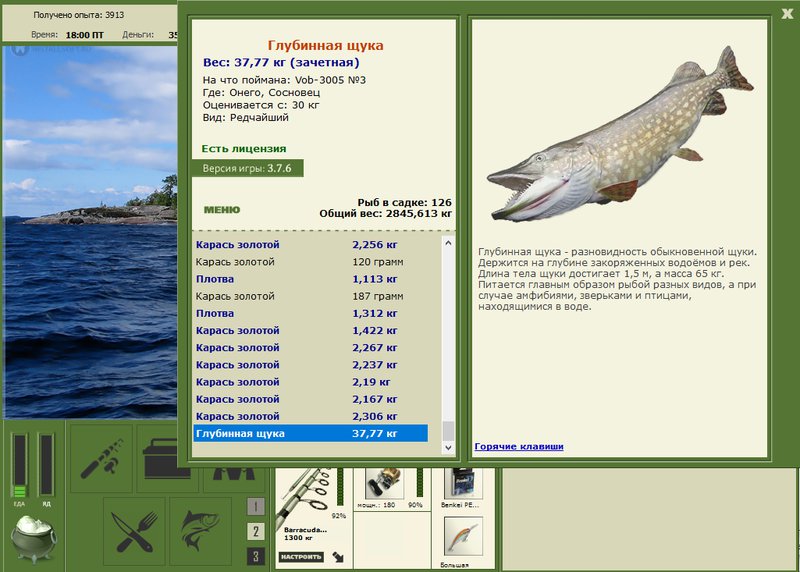
Task: Click the Глубинная щука fish picture
Action: [x=620, y=135]
